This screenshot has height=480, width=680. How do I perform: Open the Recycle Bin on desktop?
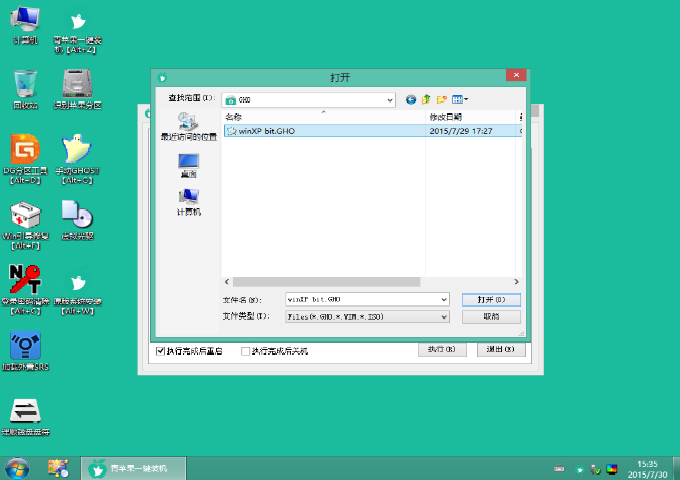pos(26,85)
